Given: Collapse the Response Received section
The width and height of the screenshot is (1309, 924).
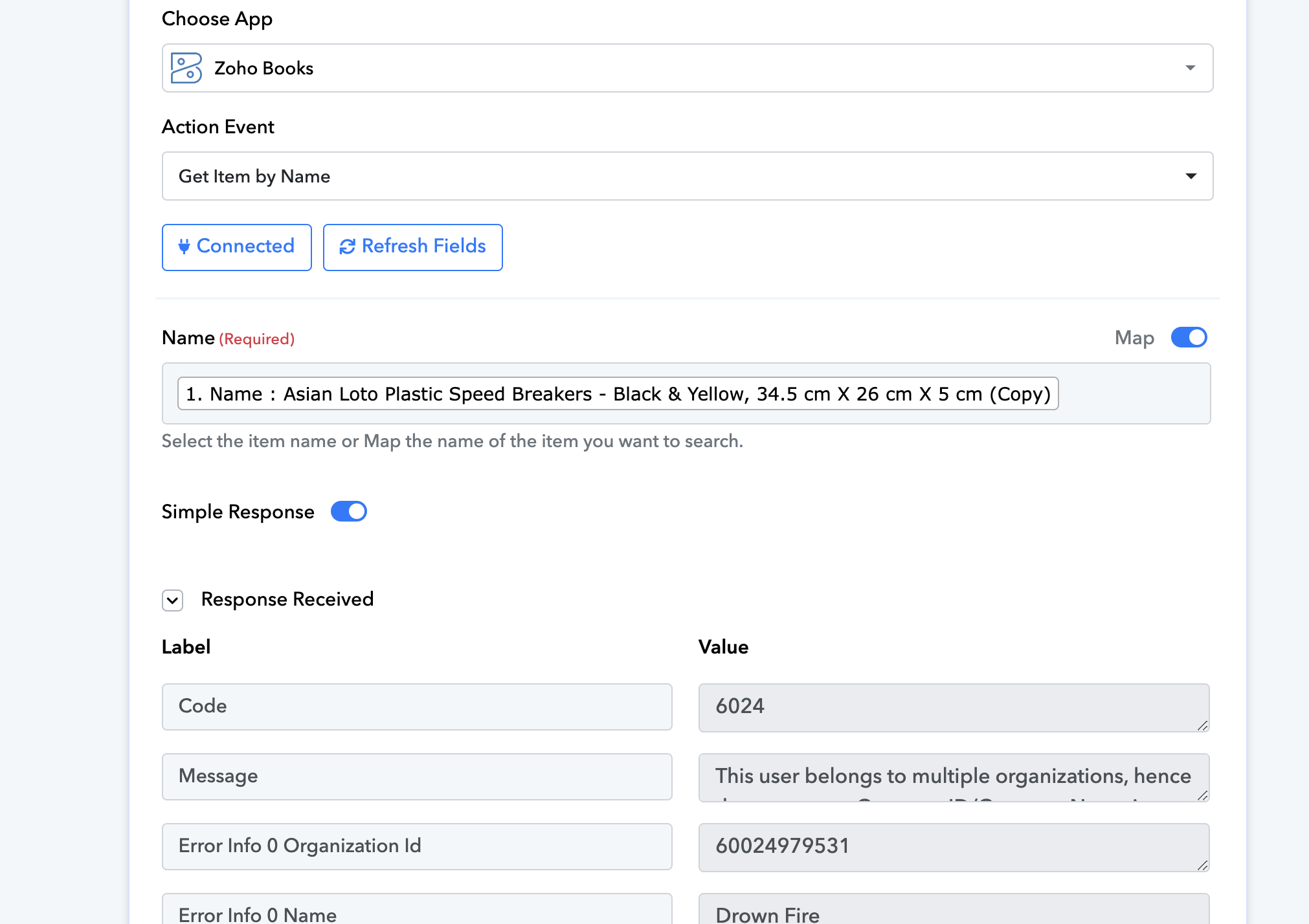Looking at the screenshot, I should click(172, 600).
